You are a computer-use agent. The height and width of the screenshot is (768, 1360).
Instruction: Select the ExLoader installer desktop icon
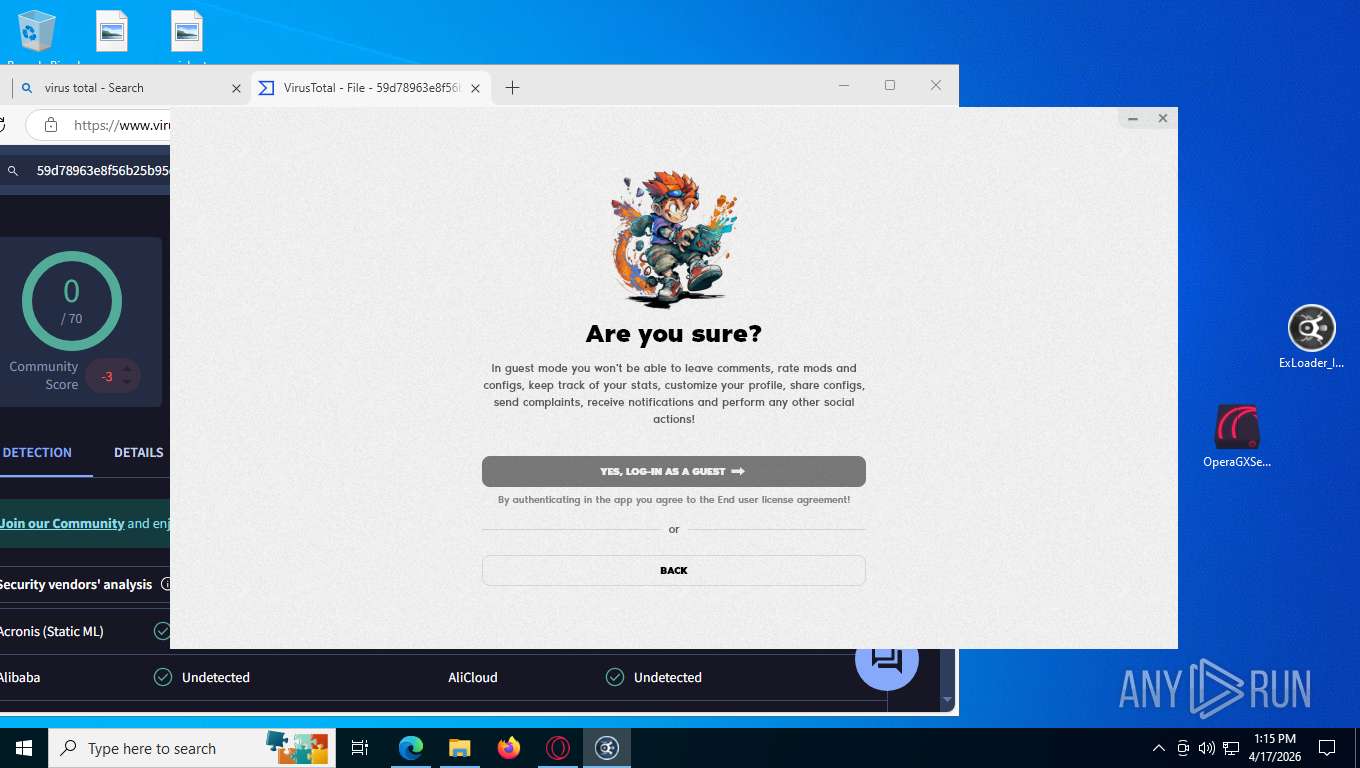click(x=1311, y=337)
